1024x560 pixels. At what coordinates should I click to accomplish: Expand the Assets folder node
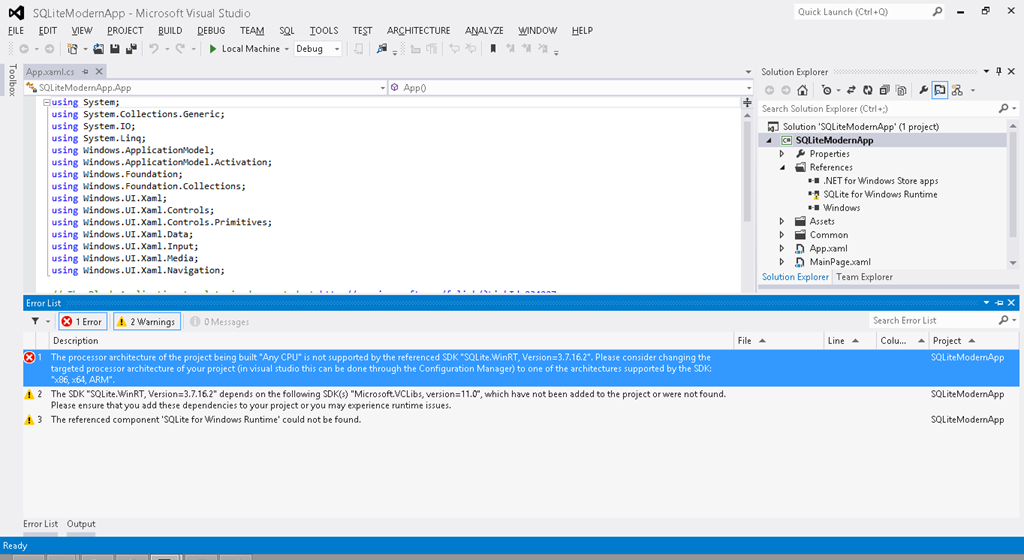782,221
